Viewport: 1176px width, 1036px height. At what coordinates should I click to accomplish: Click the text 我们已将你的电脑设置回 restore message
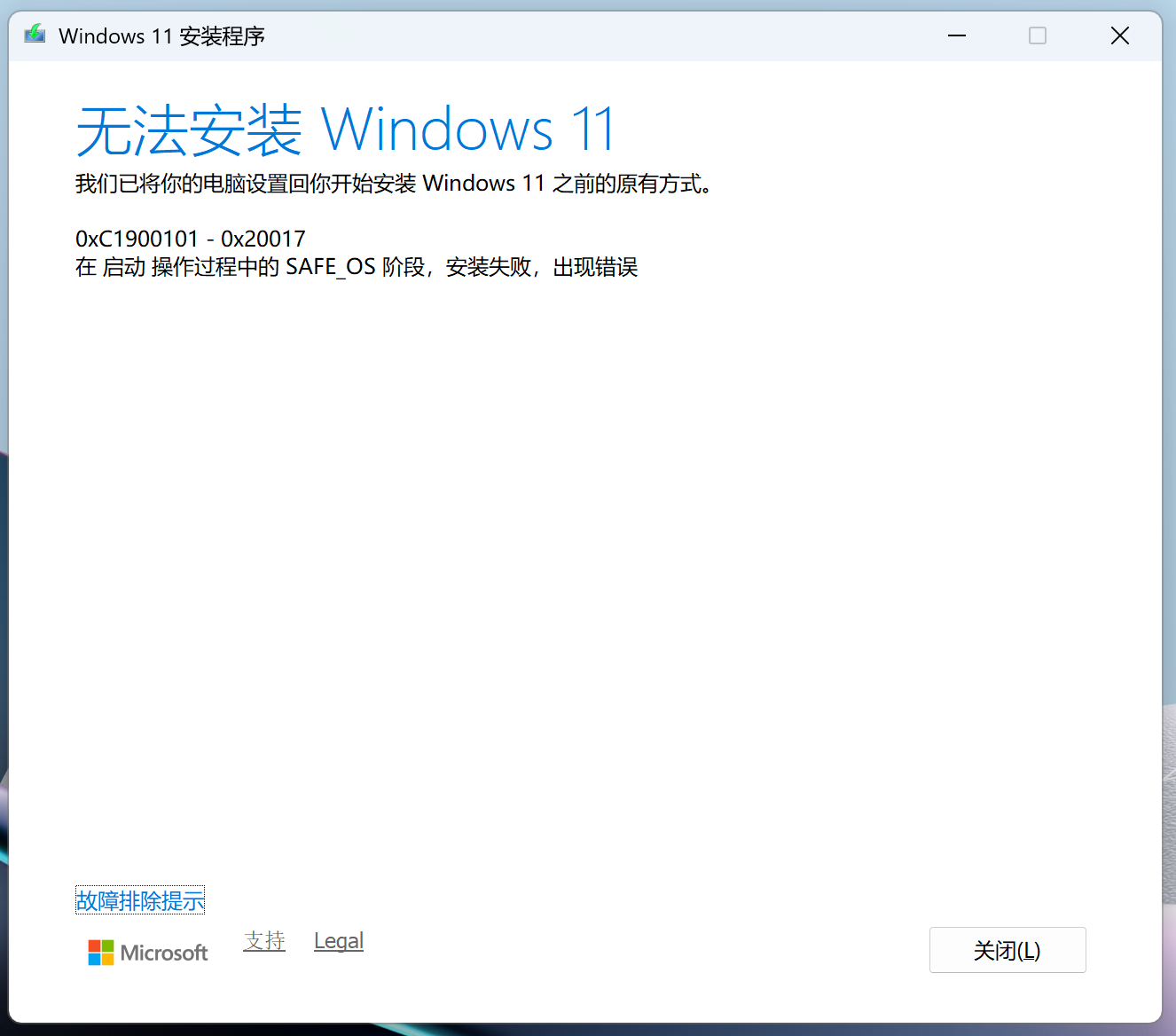(x=395, y=184)
